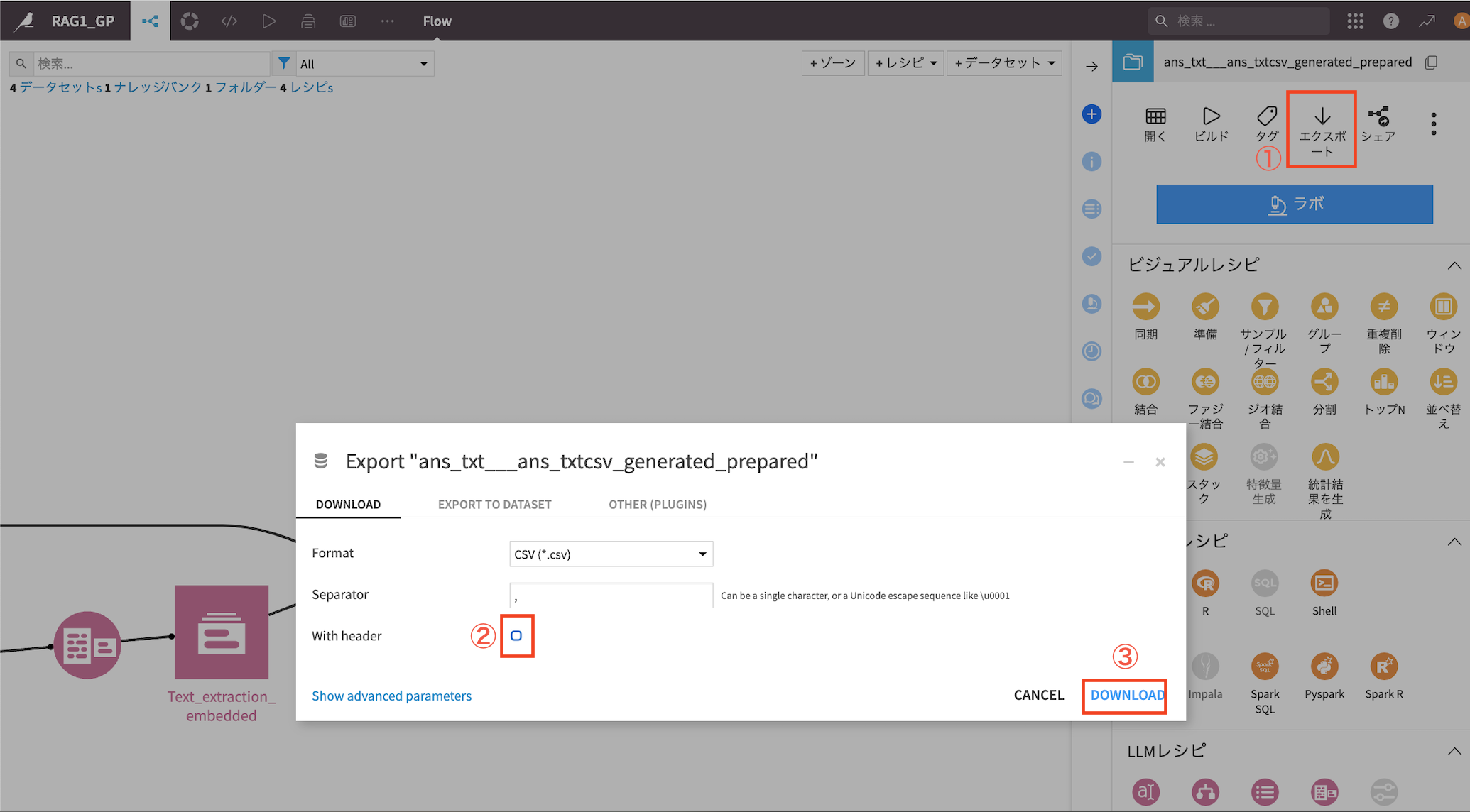Select the 準備 prepare recipe icon
This screenshot has width=1470, height=812.
point(1205,307)
